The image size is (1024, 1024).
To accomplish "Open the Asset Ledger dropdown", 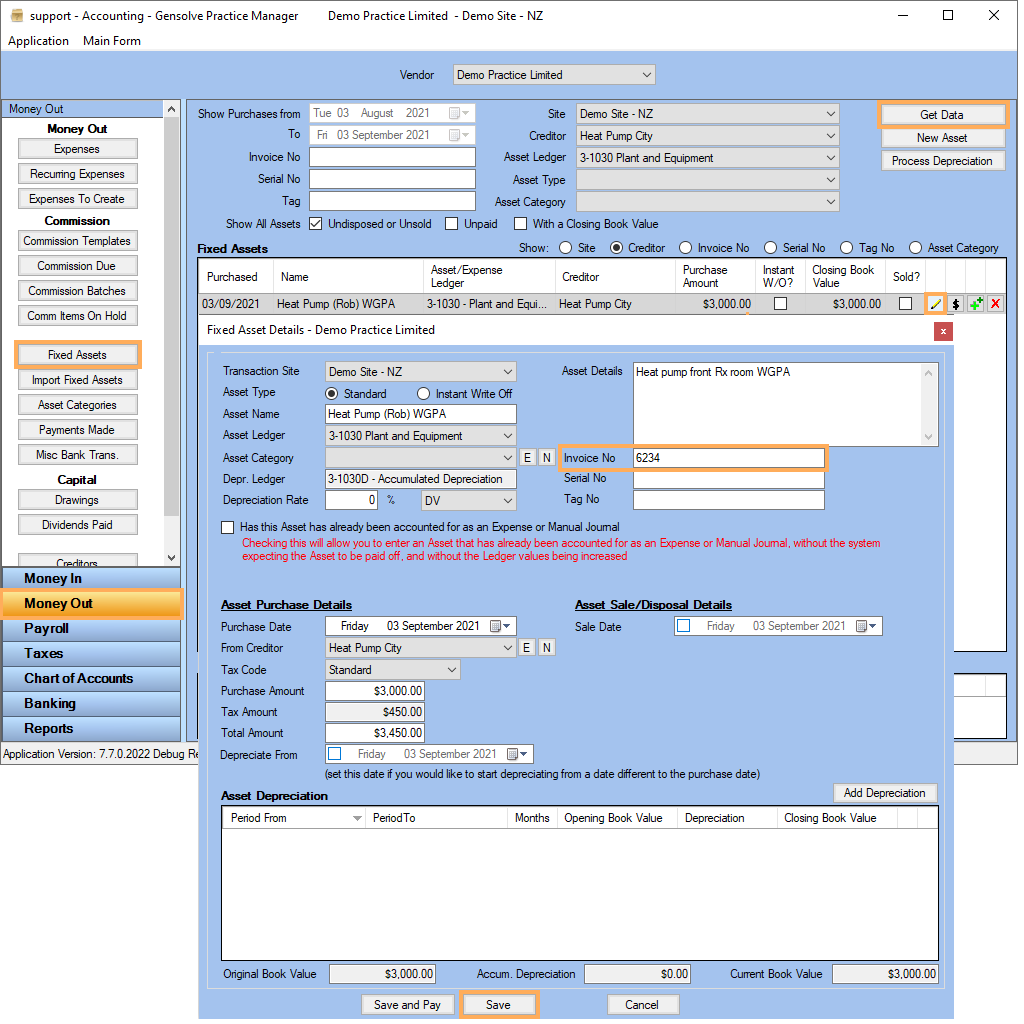I will coord(509,435).
